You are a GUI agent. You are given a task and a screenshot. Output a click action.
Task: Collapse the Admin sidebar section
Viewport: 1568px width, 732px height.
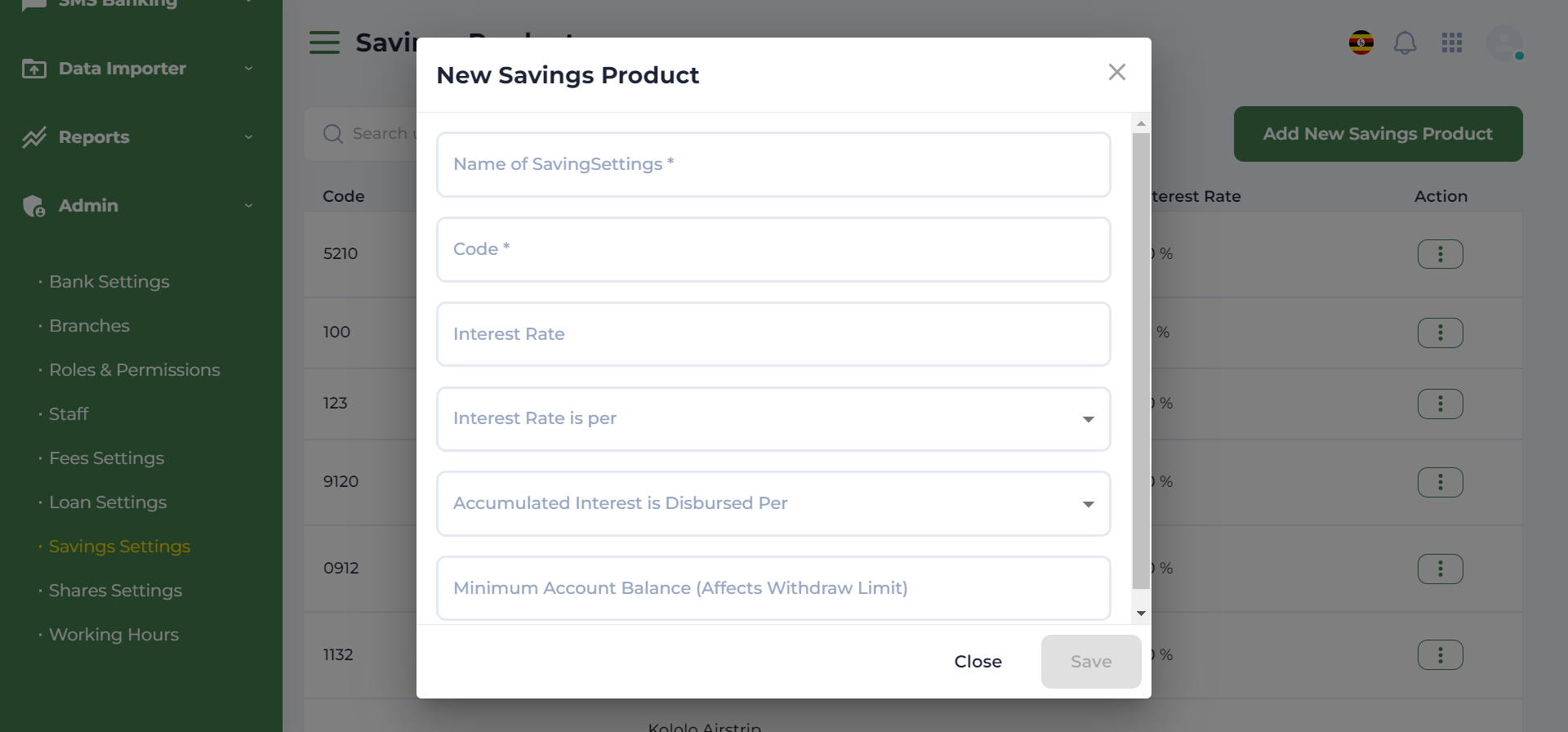[x=137, y=206]
